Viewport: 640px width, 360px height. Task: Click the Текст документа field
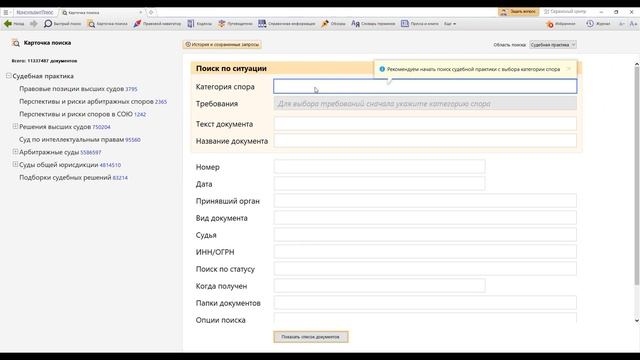(x=425, y=124)
